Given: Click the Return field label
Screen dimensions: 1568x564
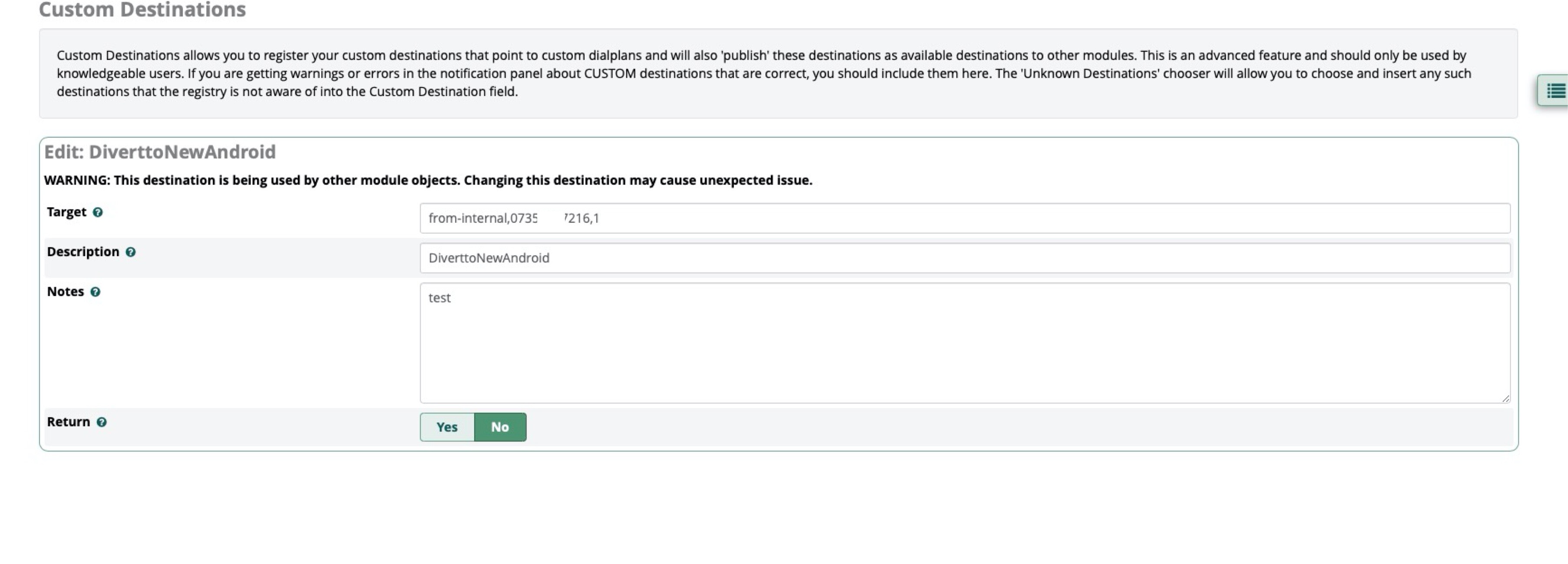Looking at the screenshot, I should pos(68,422).
